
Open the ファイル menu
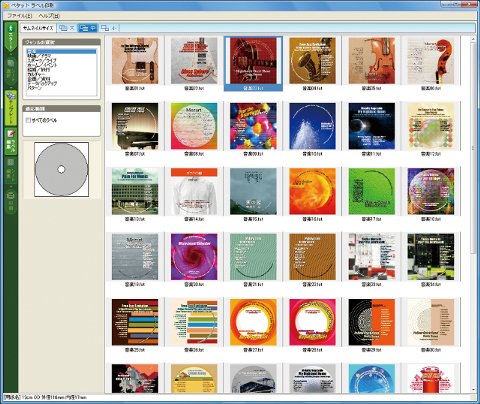[19, 16]
